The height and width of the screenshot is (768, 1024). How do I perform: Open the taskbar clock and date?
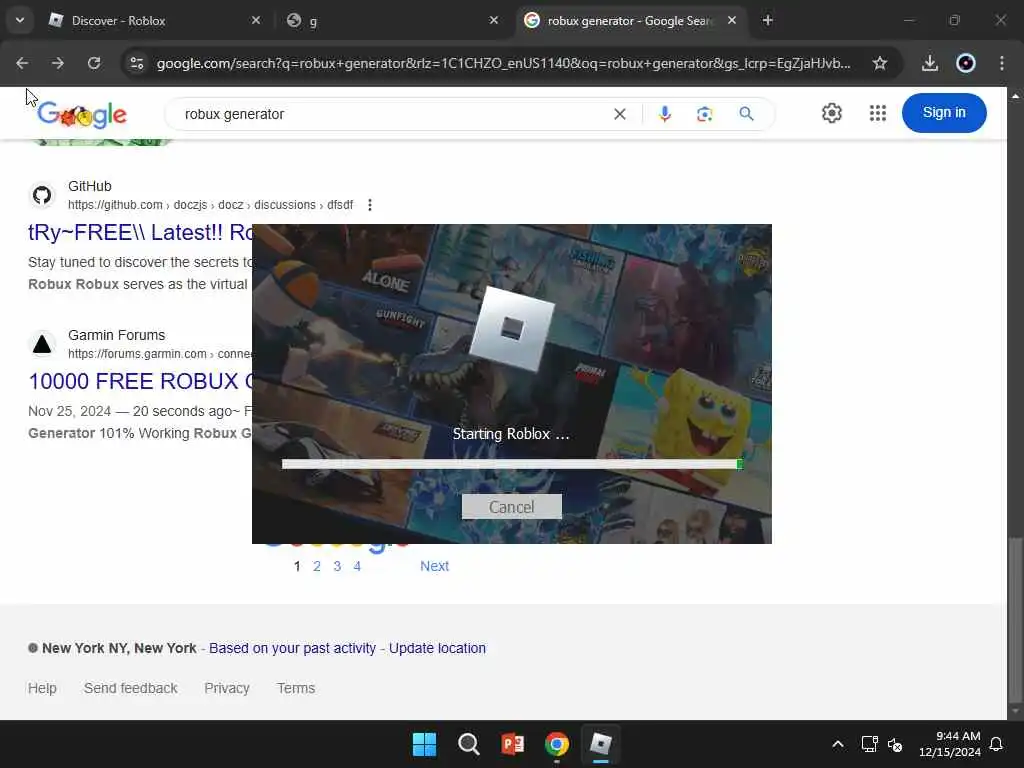[950, 744]
